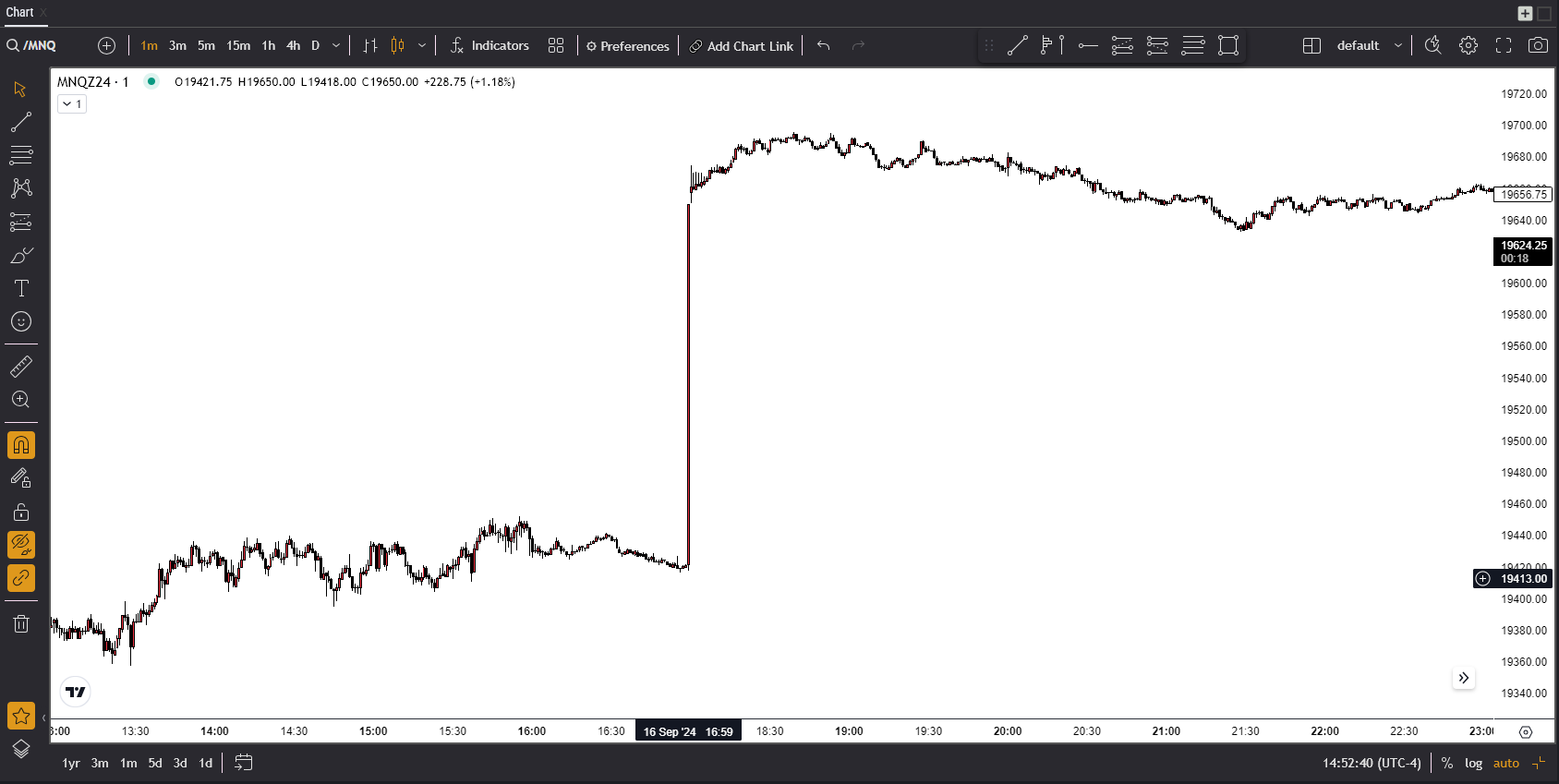Click the trash Remove drawings icon
Image resolution: width=1559 pixels, height=784 pixels.
coord(21,624)
